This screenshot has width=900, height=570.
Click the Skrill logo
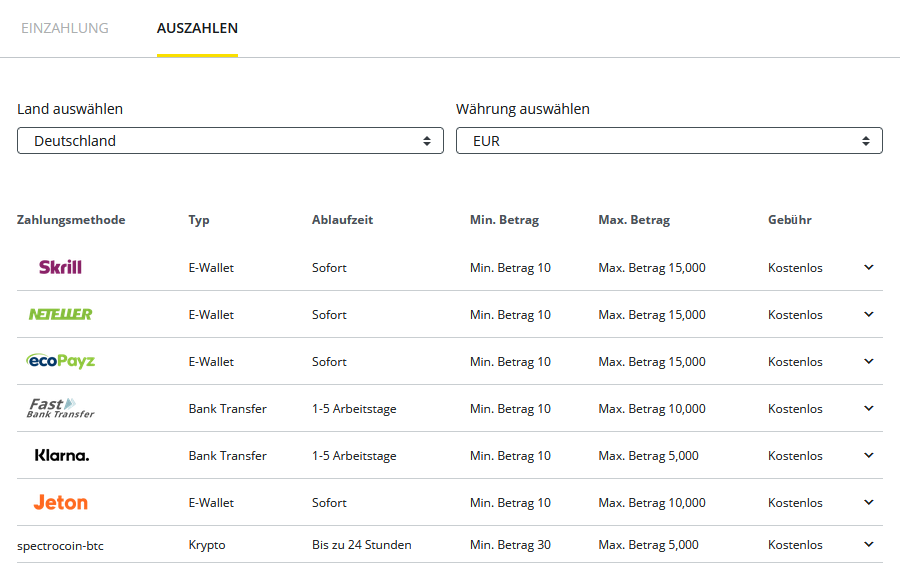pos(60,267)
